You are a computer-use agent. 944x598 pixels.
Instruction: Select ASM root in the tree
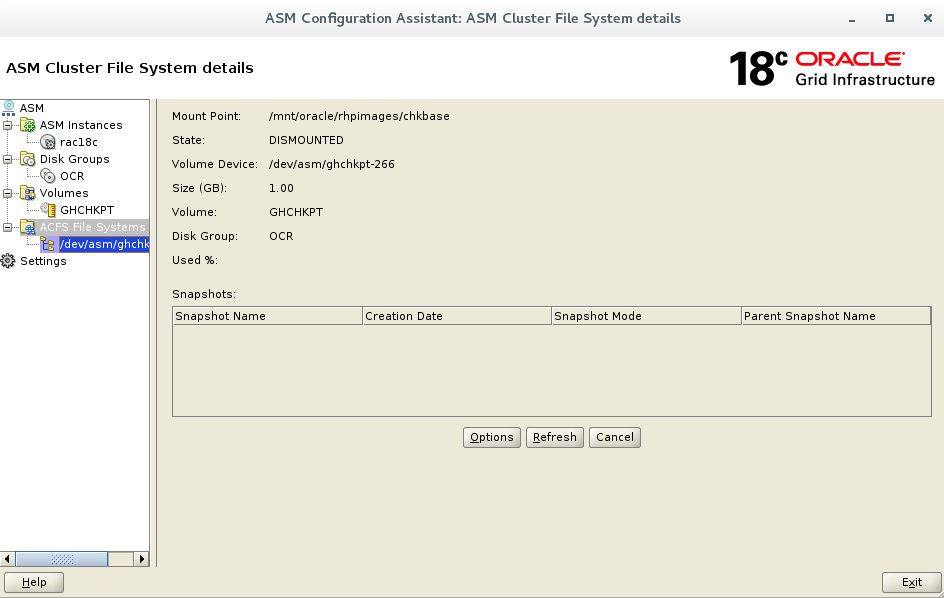(32, 108)
